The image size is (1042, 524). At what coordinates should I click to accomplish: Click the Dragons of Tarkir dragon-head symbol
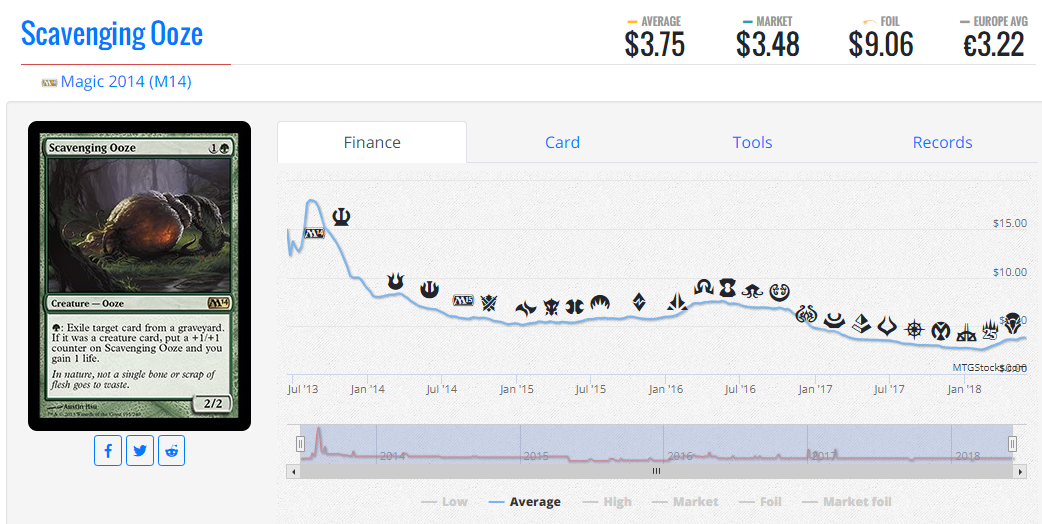(552, 307)
